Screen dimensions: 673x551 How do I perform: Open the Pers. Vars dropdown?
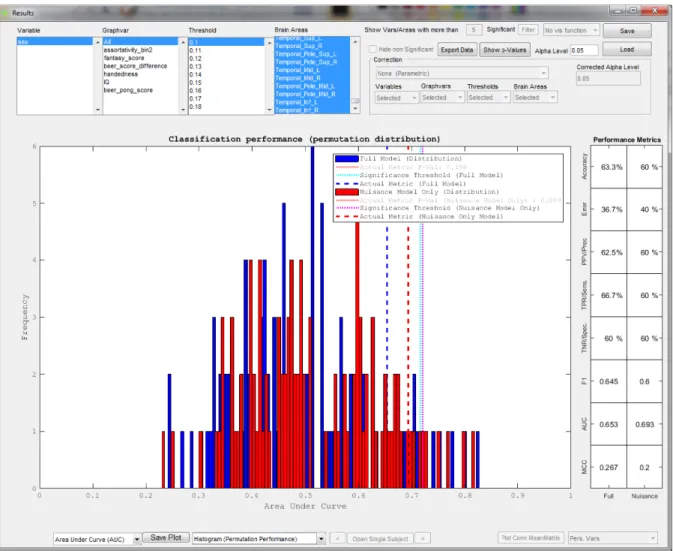612,538
